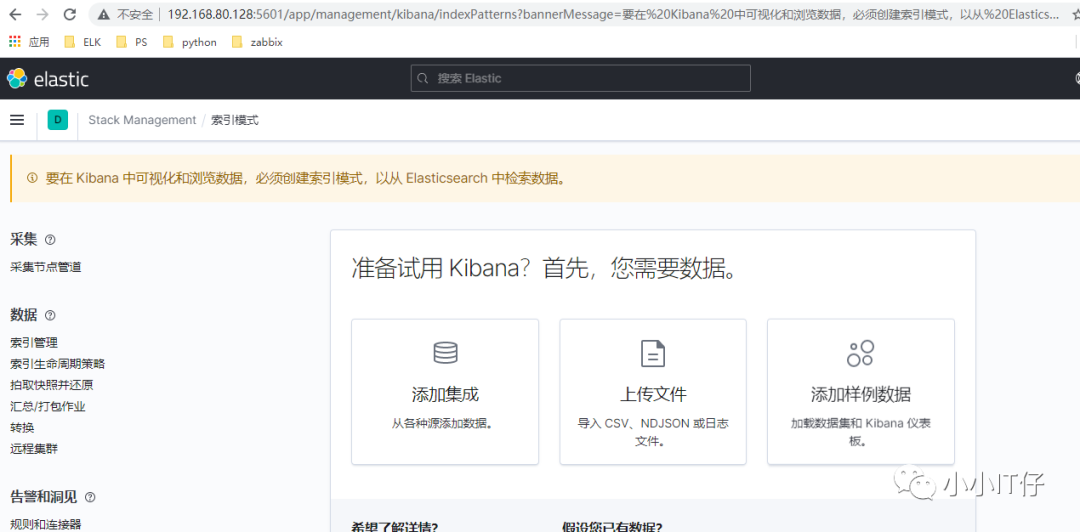Click the 从各种源添加数据 description
The image size is (1080, 532).
point(445,423)
